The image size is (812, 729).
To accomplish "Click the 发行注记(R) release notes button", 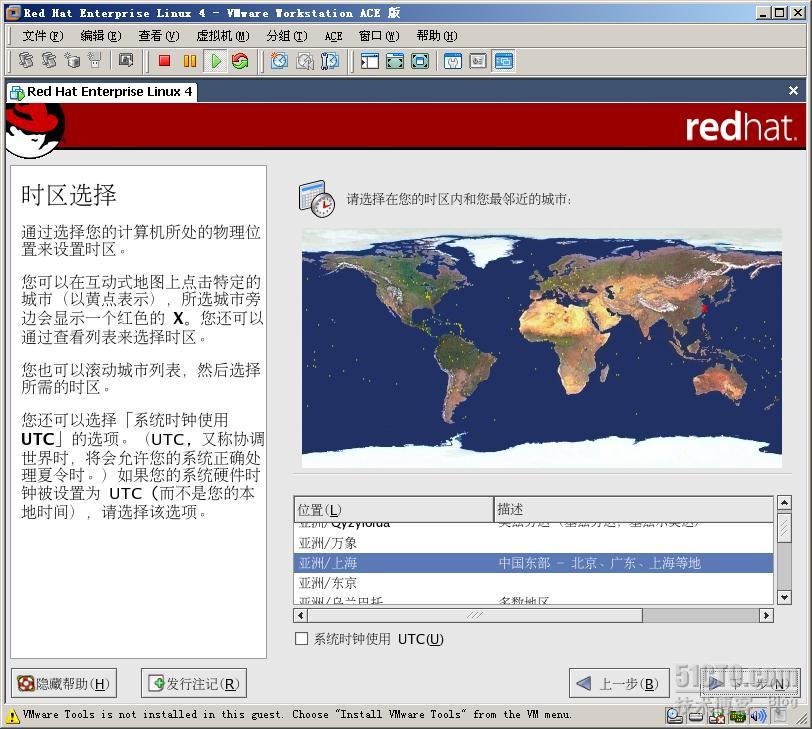I will 194,683.
